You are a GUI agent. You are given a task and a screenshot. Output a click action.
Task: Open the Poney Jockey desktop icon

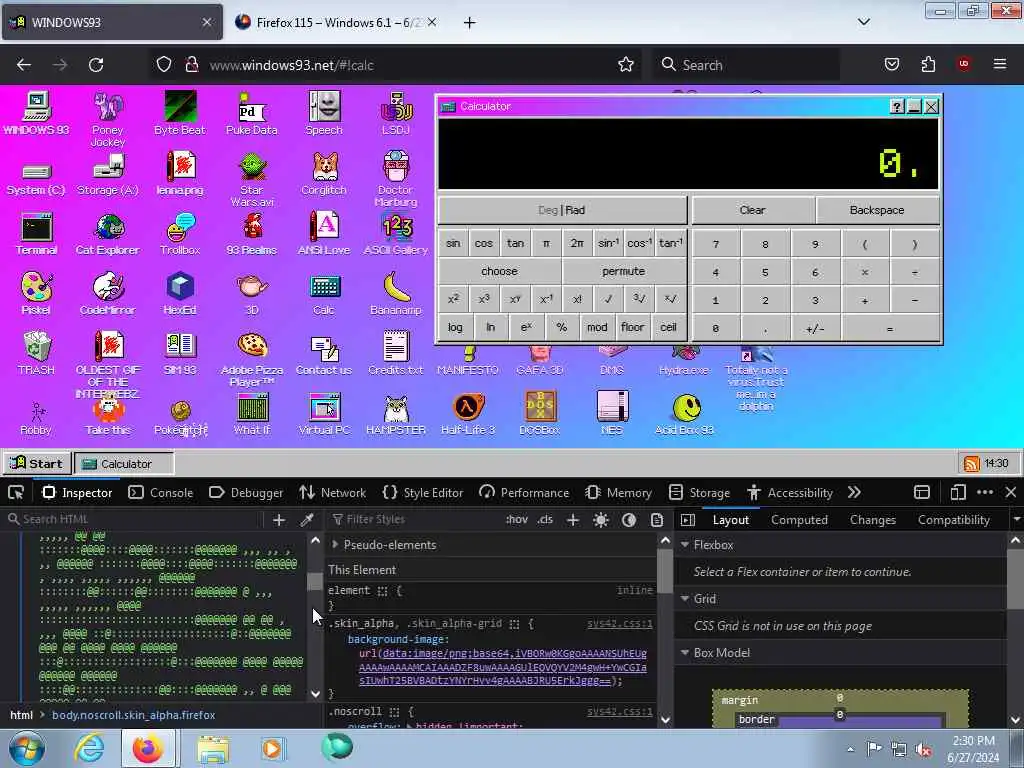coord(108,119)
